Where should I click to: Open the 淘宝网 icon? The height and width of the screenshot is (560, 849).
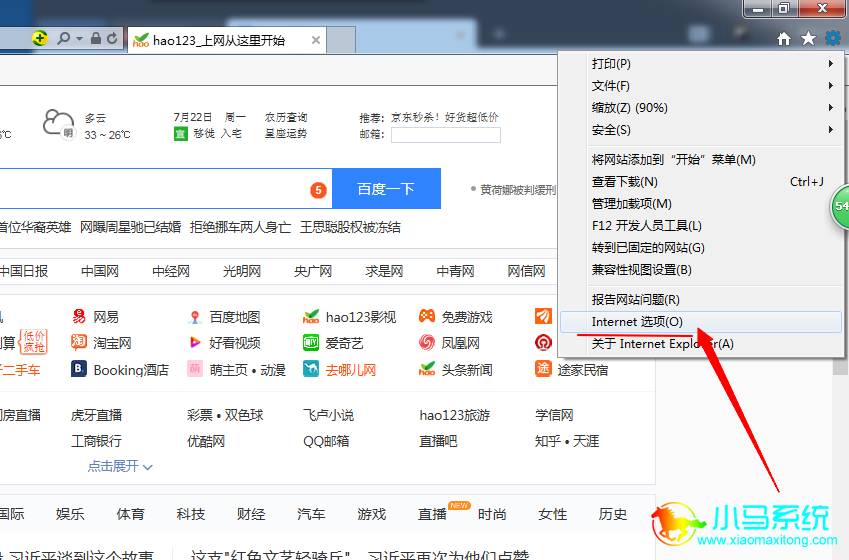(x=79, y=342)
